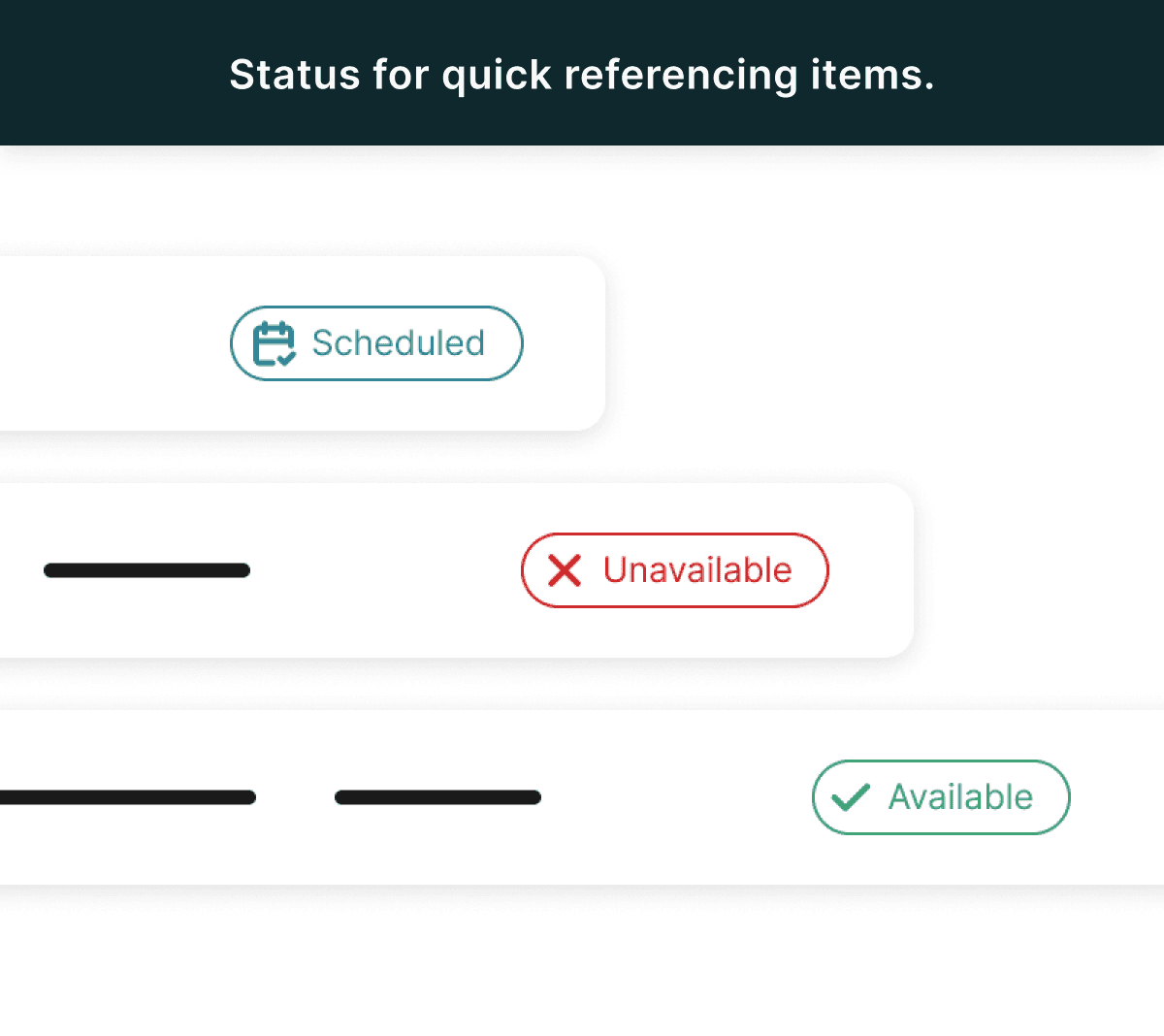Viewport: 1164px width, 1036px height.
Task: Select the teal Scheduled status pill
Action: (x=376, y=343)
